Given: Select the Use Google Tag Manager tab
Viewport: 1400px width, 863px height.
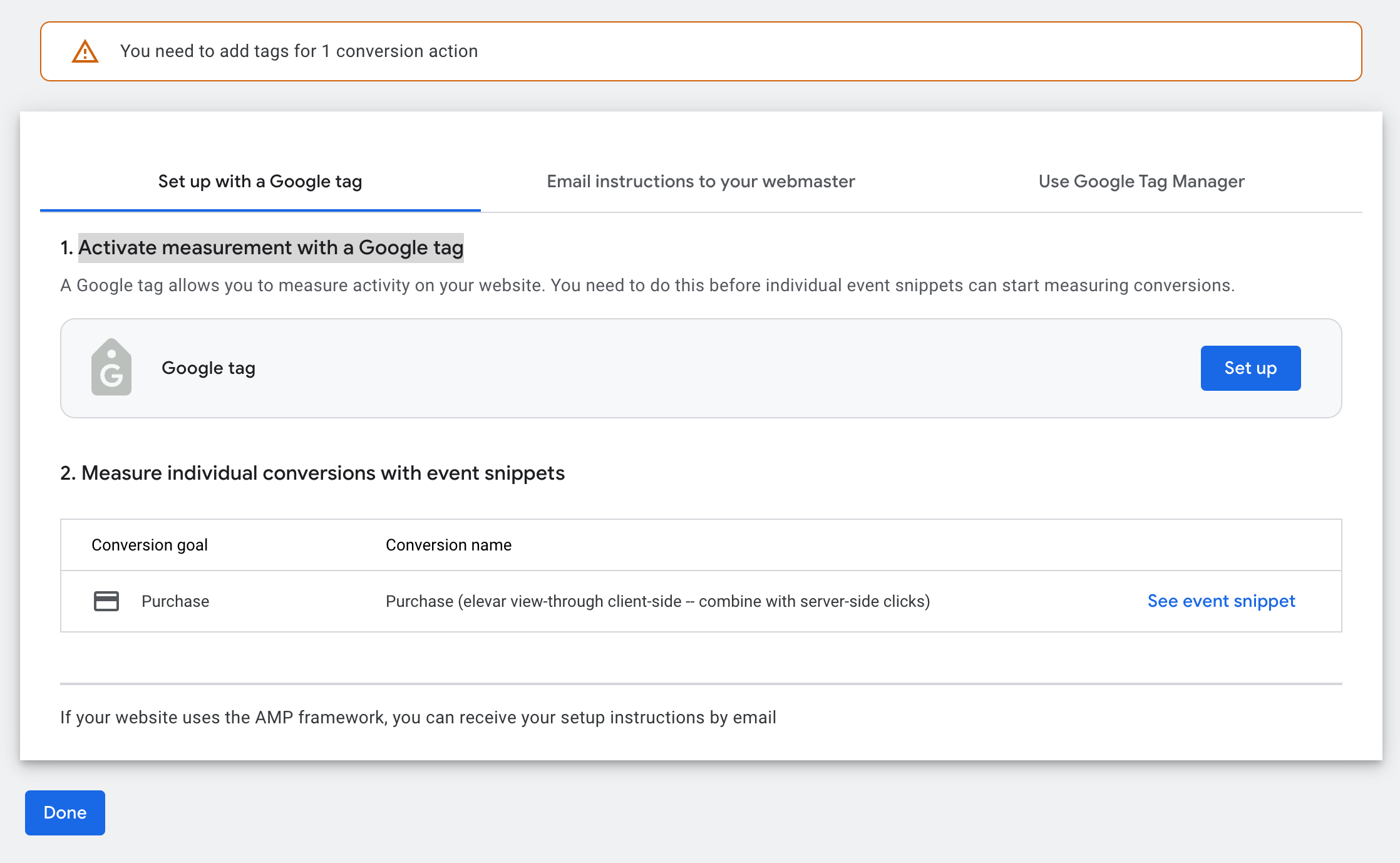Looking at the screenshot, I should pyautogui.click(x=1141, y=182).
